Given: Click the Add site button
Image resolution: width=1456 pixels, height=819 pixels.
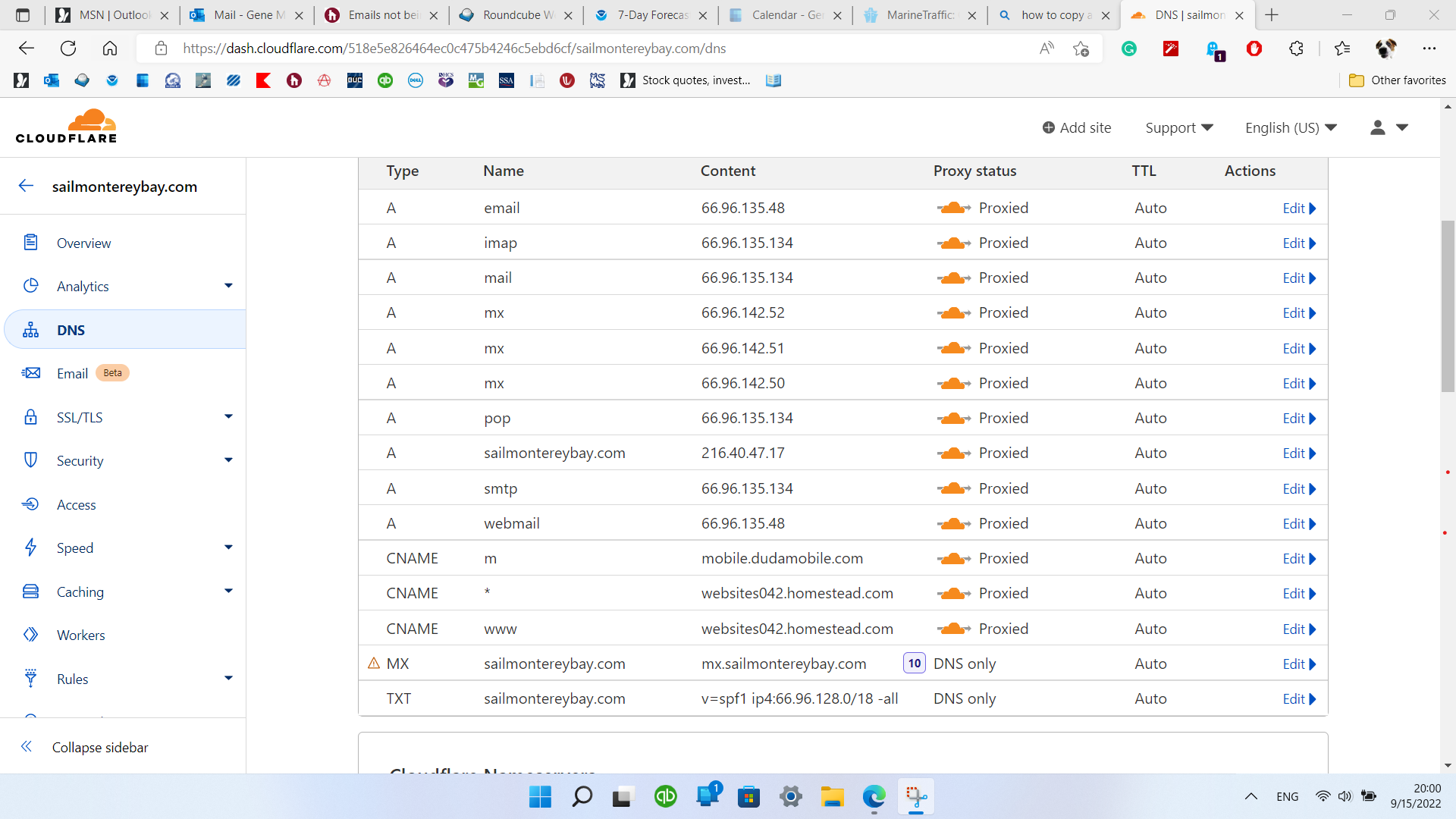Looking at the screenshot, I should click(x=1077, y=127).
